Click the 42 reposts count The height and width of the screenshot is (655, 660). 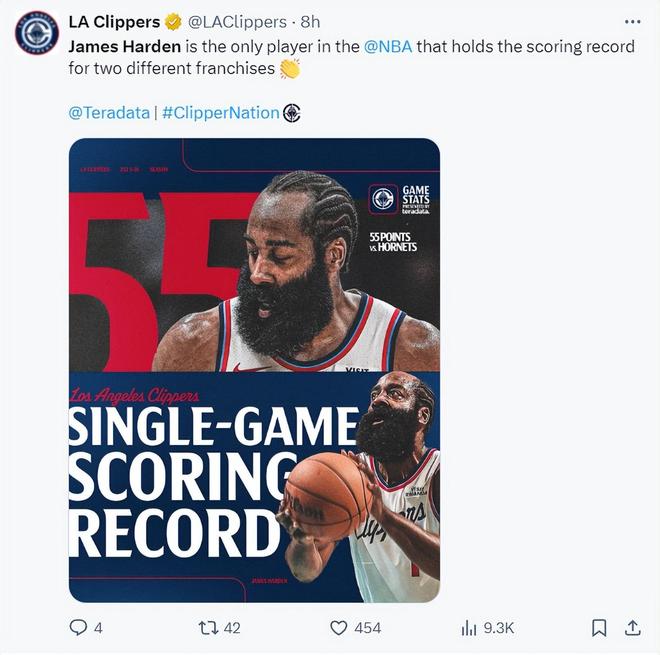[x=232, y=628]
